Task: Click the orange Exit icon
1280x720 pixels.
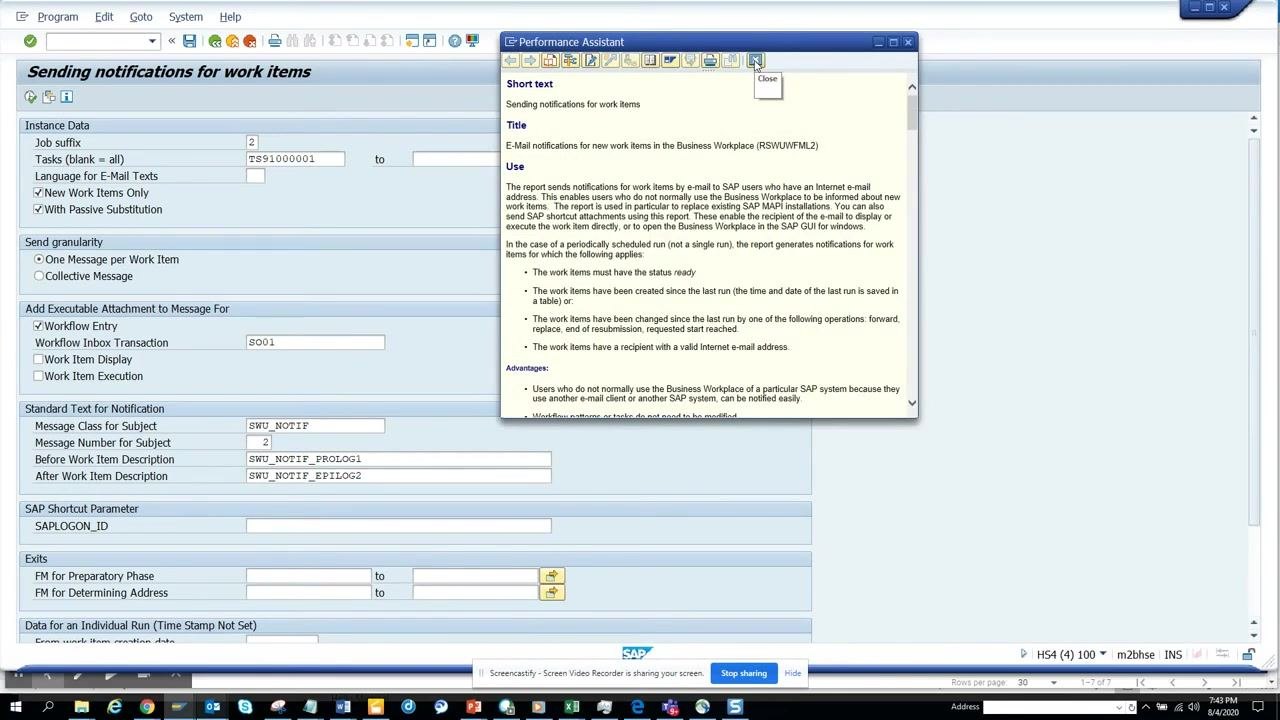Action: [232, 41]
